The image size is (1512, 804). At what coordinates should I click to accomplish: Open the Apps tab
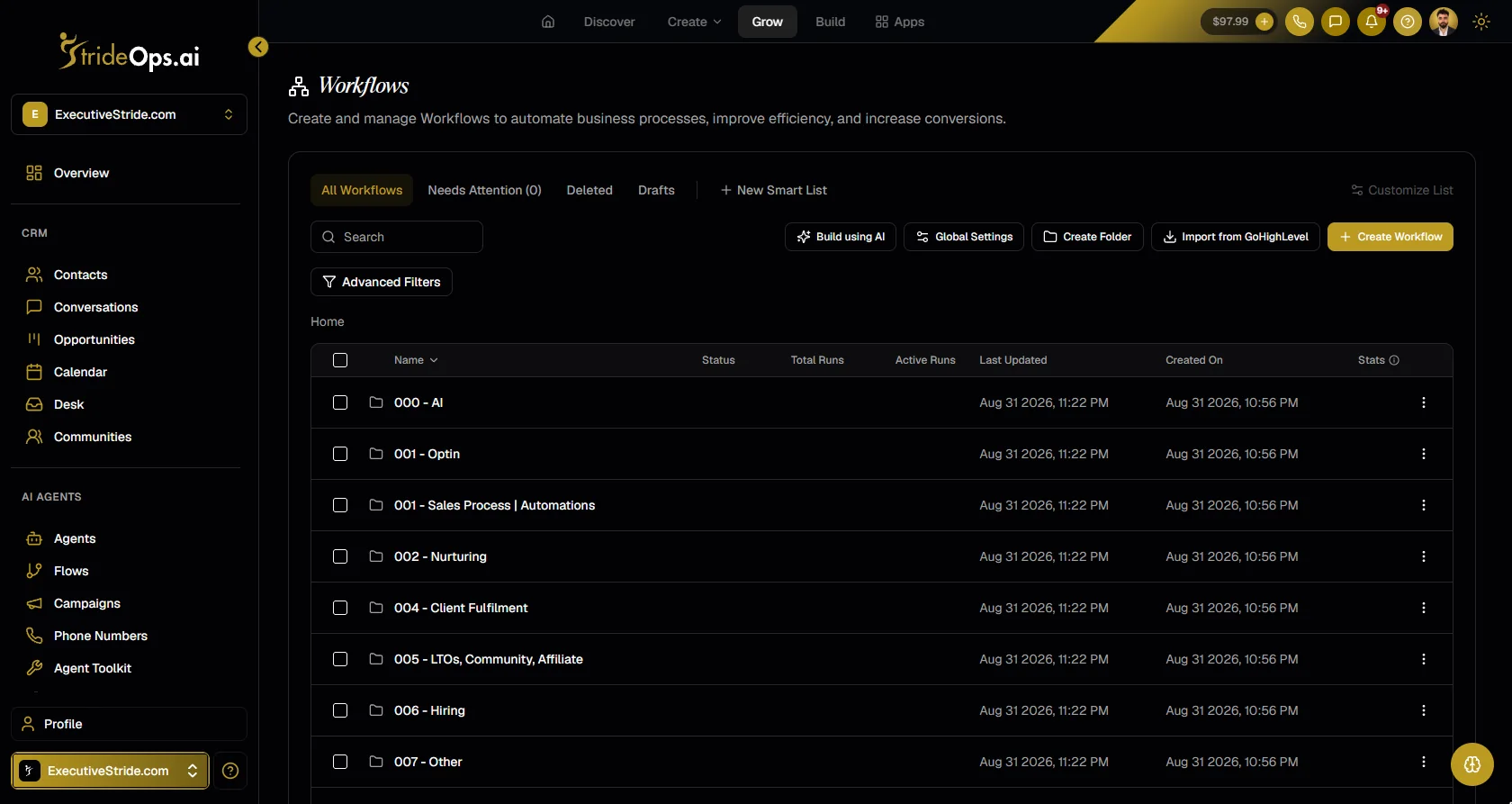point(900,22)
